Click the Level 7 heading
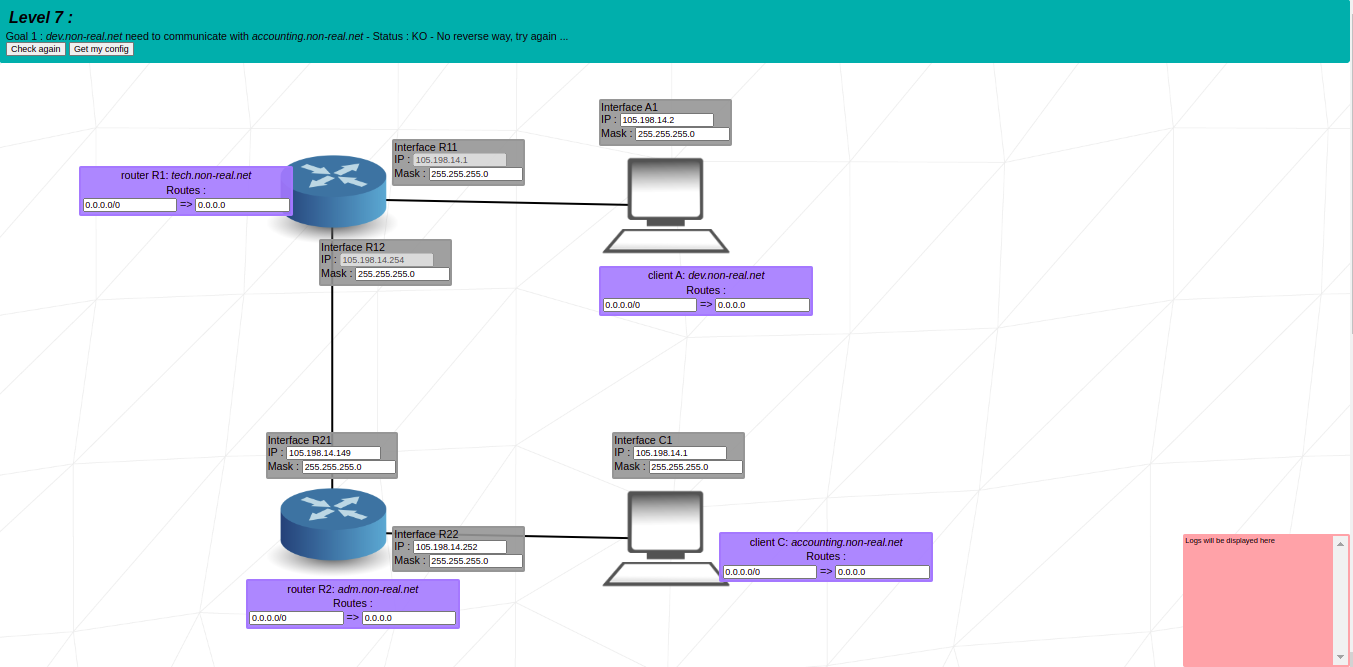This screenshot has height=667, width=1353. [x=41, y=17]
